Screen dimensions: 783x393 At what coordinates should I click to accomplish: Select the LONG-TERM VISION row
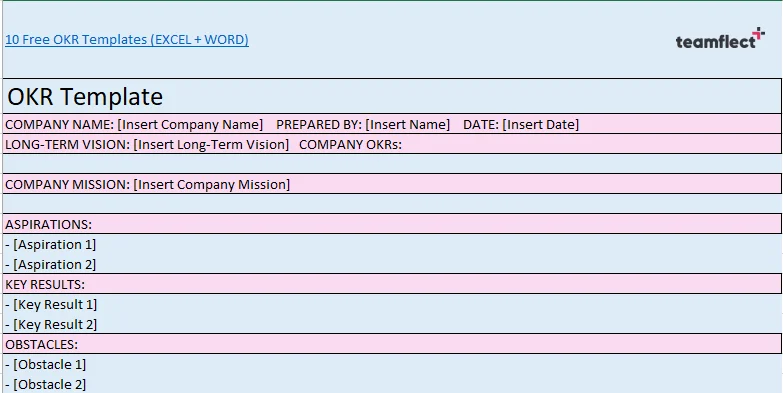(392, 144)
